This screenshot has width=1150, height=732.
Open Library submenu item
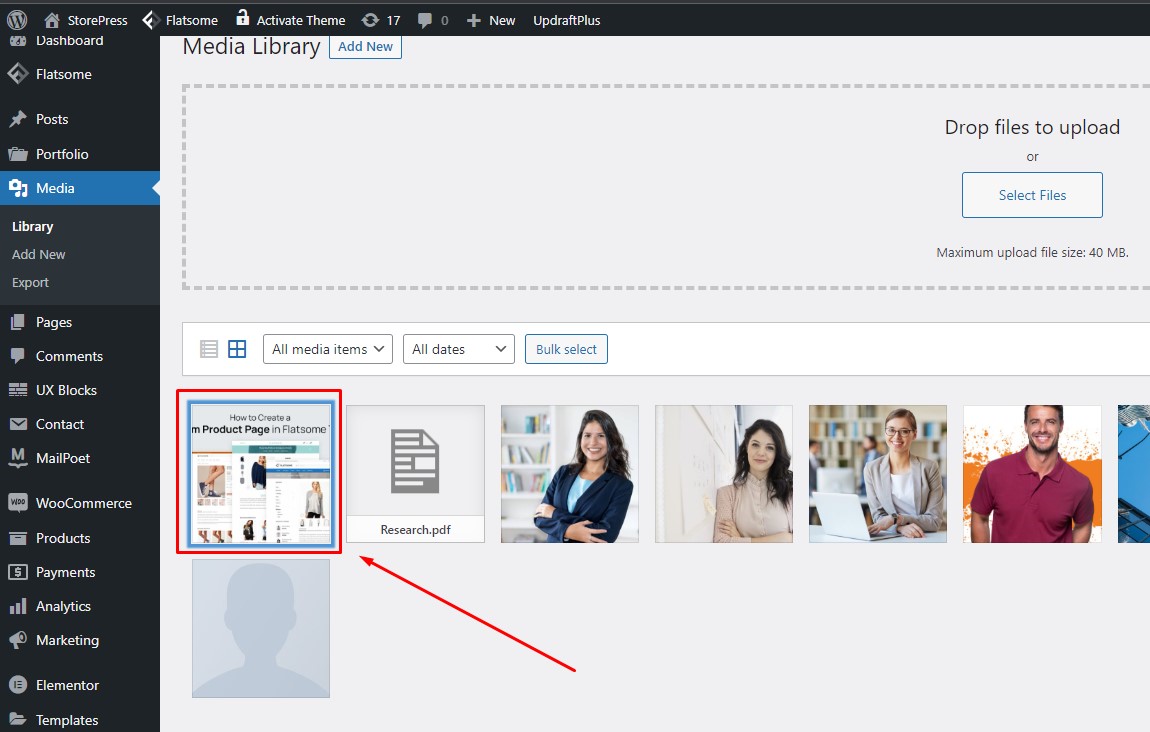pyautogui.click(x=32, y=227)
